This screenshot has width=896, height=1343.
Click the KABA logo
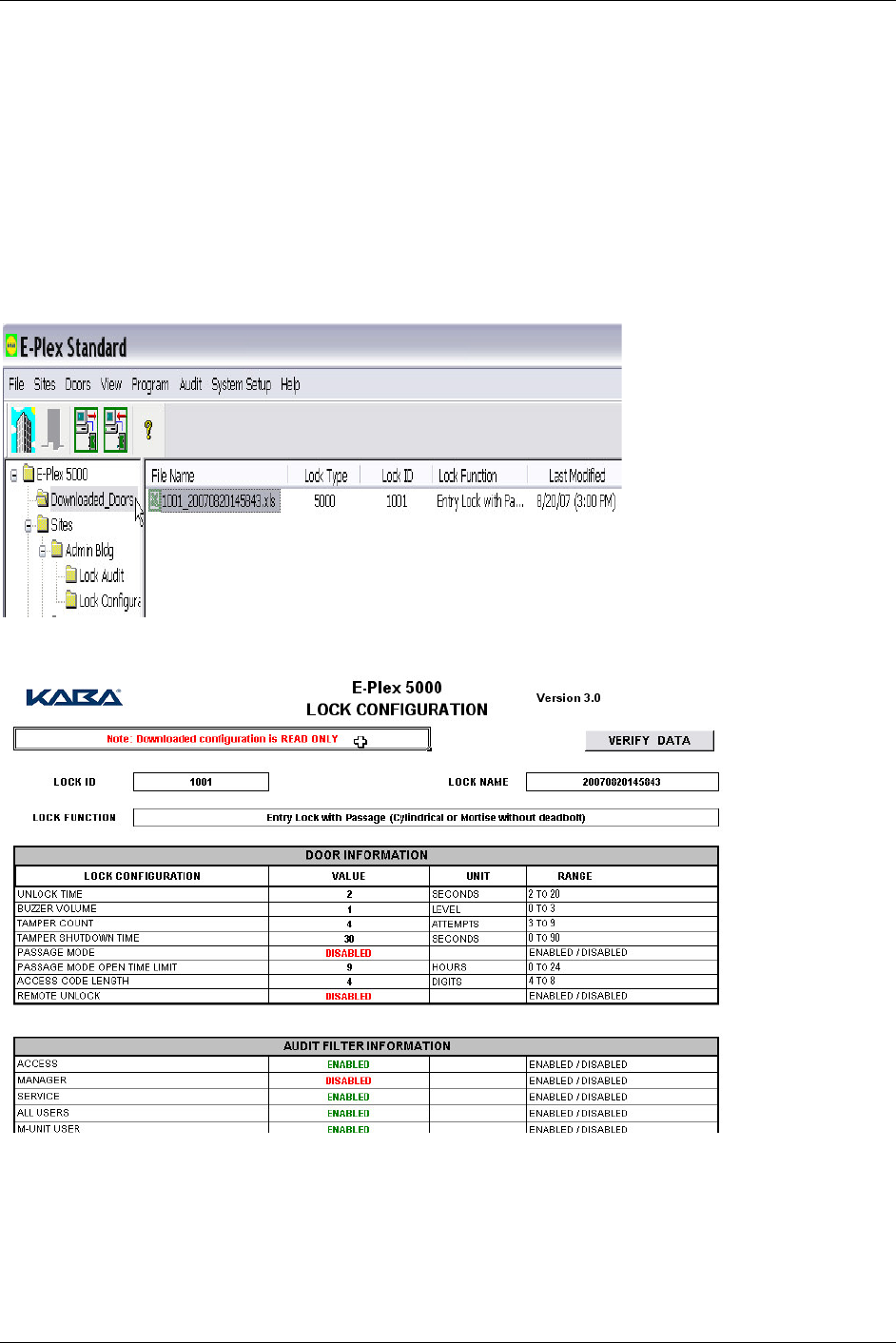(x=74, y=698)
